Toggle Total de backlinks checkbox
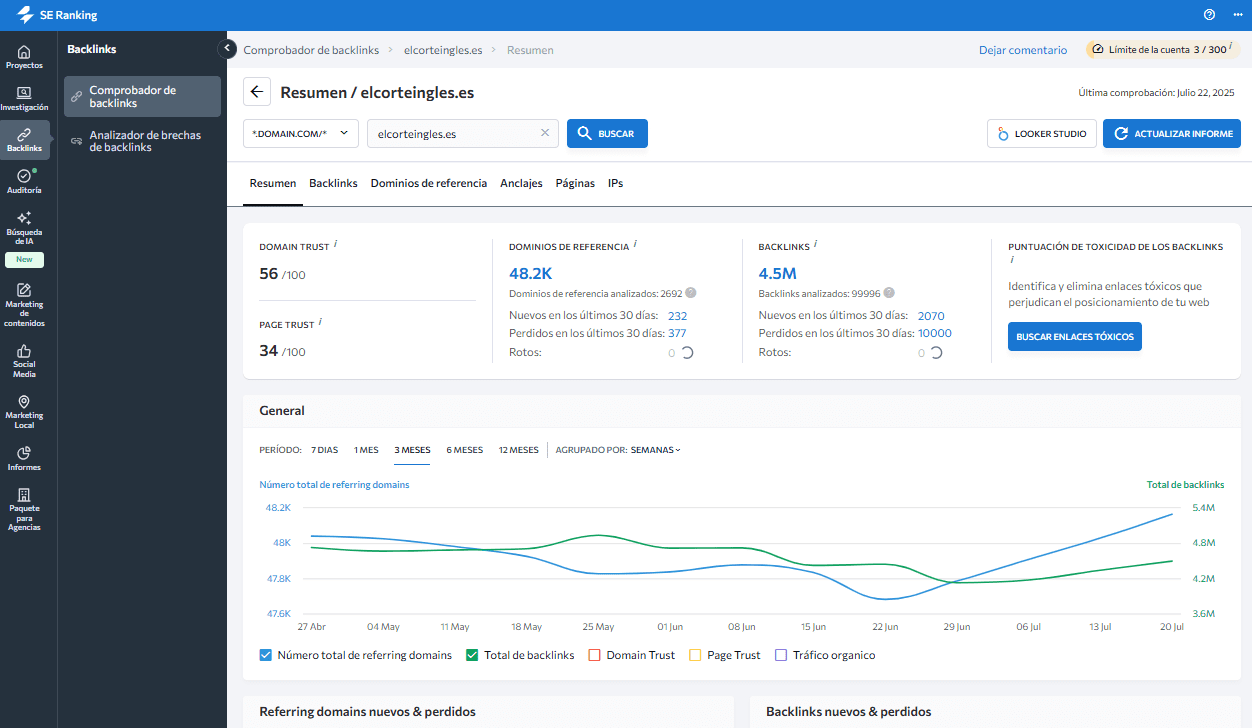 point(472,655)
